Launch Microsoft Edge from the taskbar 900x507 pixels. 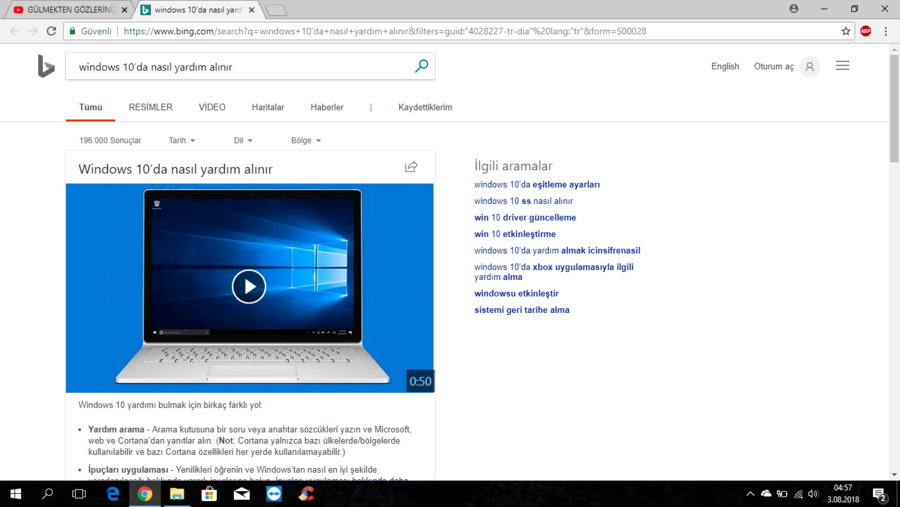[x=112, y=494]
